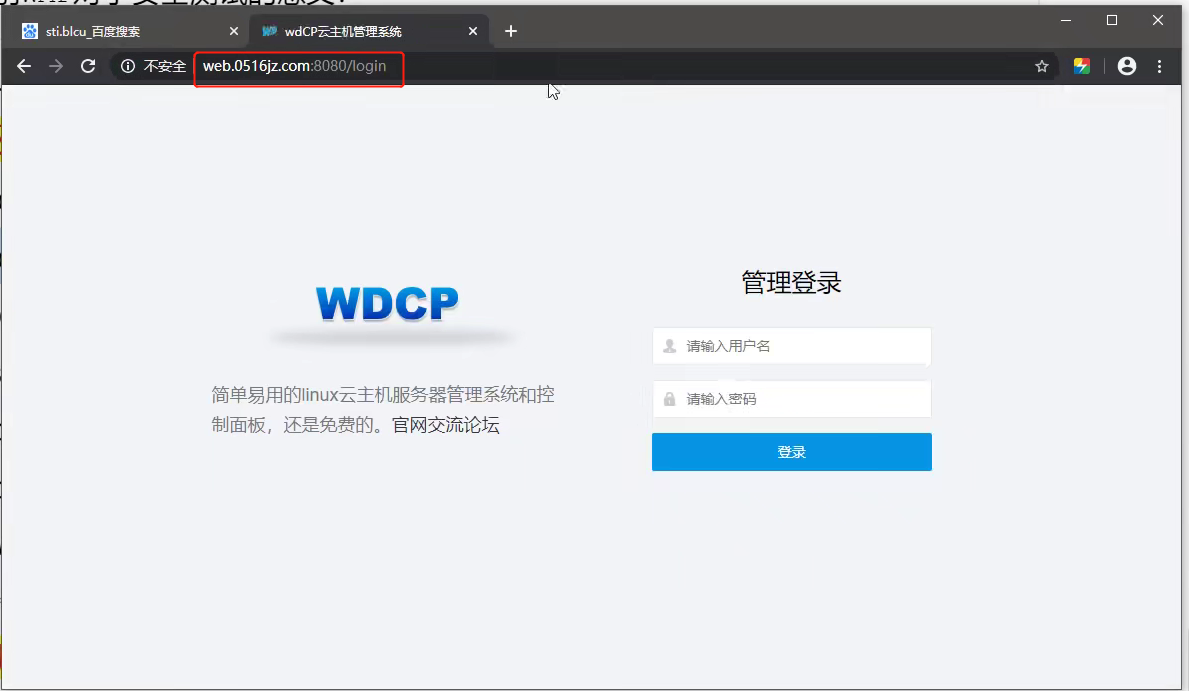Maximize the Chrome window
This screenshot has width=1189, height=691.
[1112, 20]
